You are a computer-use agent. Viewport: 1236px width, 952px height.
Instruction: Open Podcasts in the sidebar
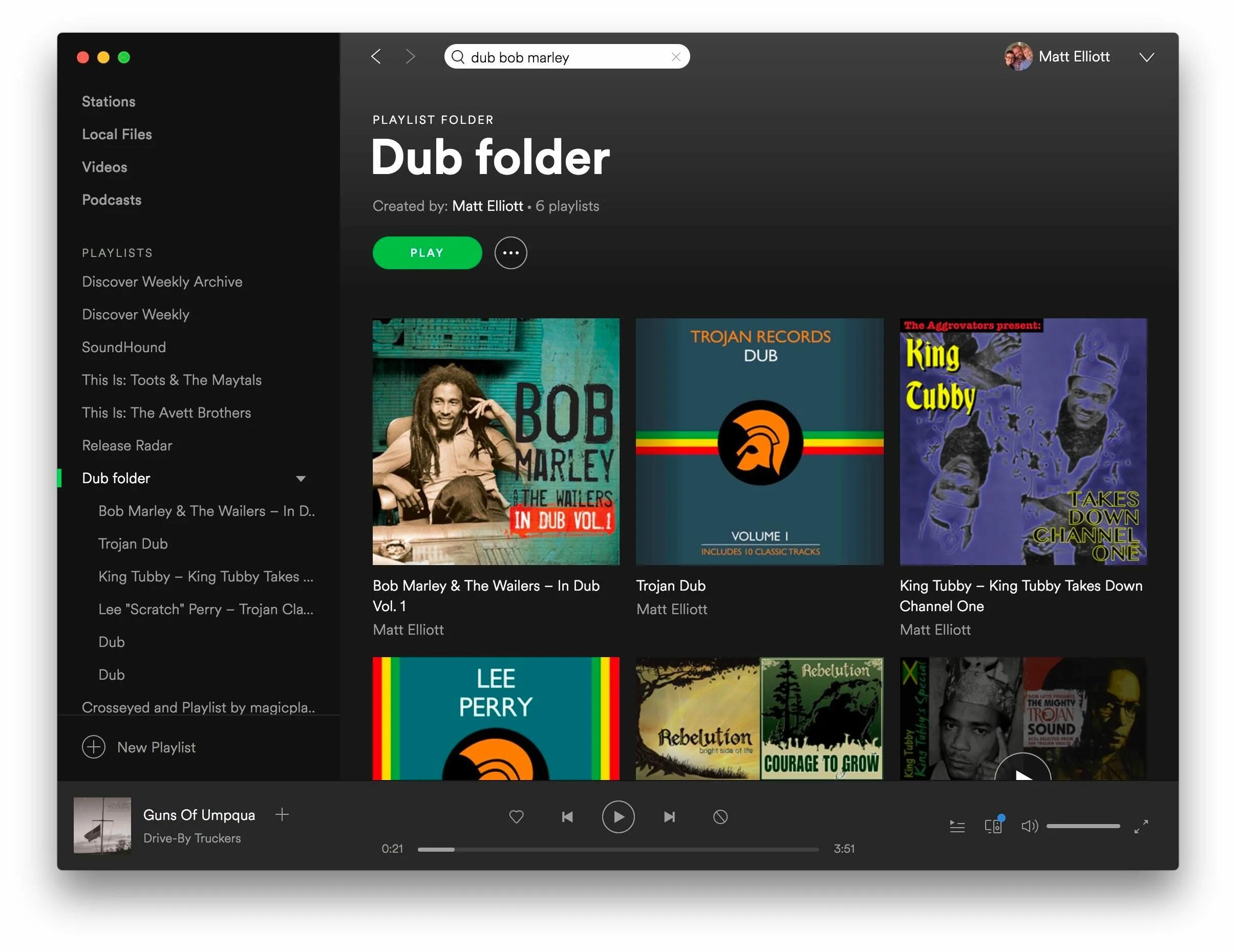112,200
